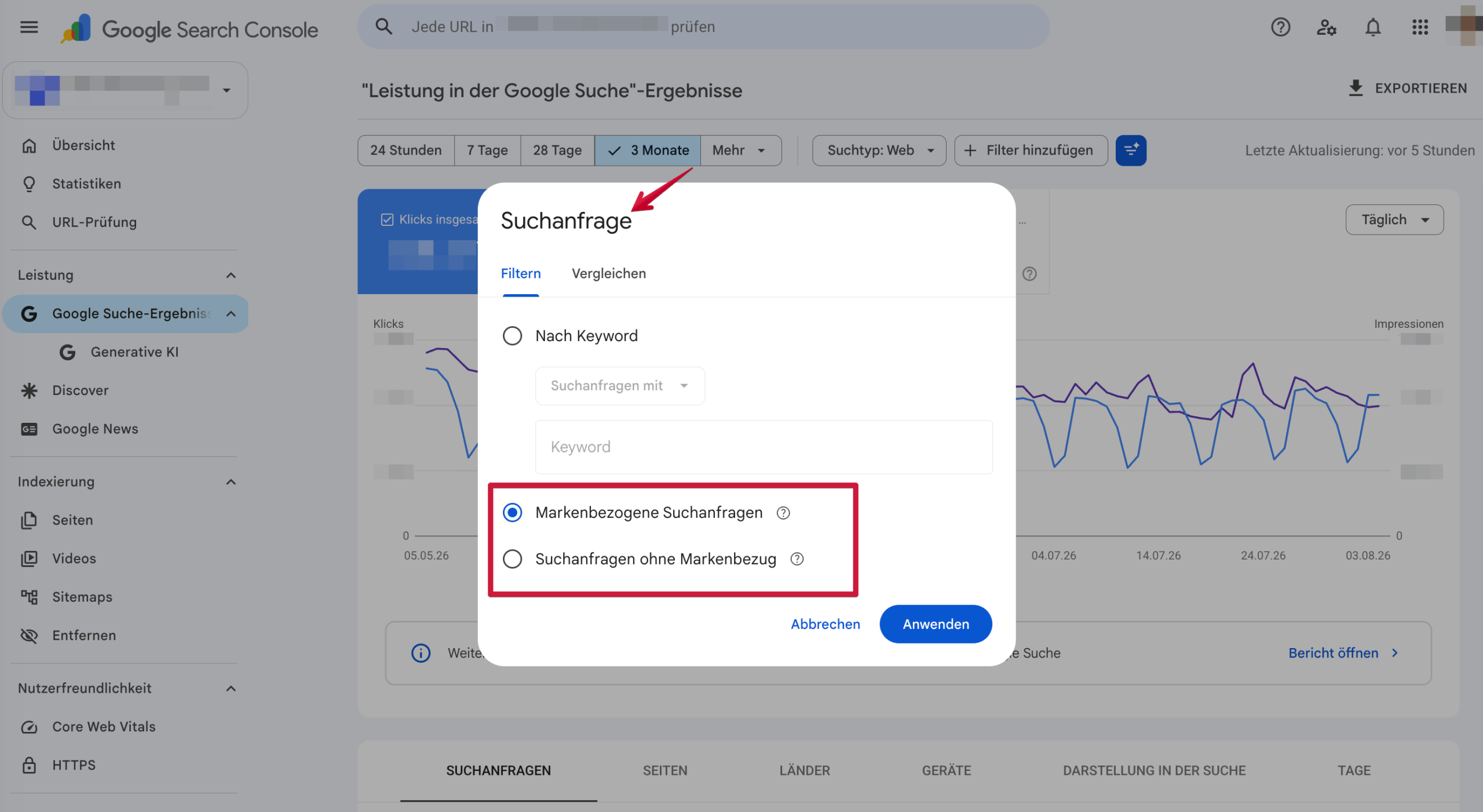Click the blue AI filter sparkle button
The image size is (1483, 812).
tap(1131, 151)
